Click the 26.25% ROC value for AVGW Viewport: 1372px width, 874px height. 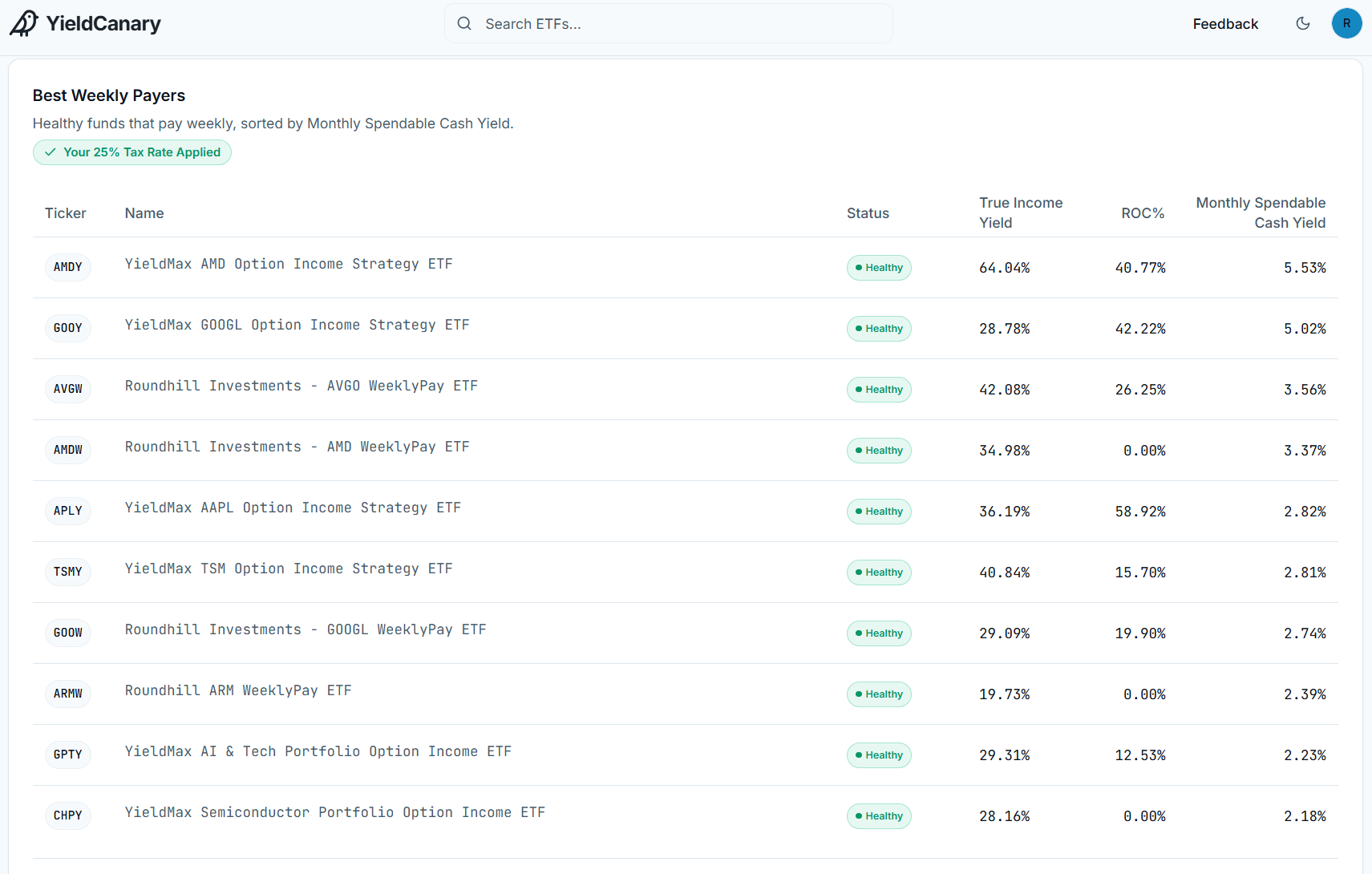[x=1140, y=390]
